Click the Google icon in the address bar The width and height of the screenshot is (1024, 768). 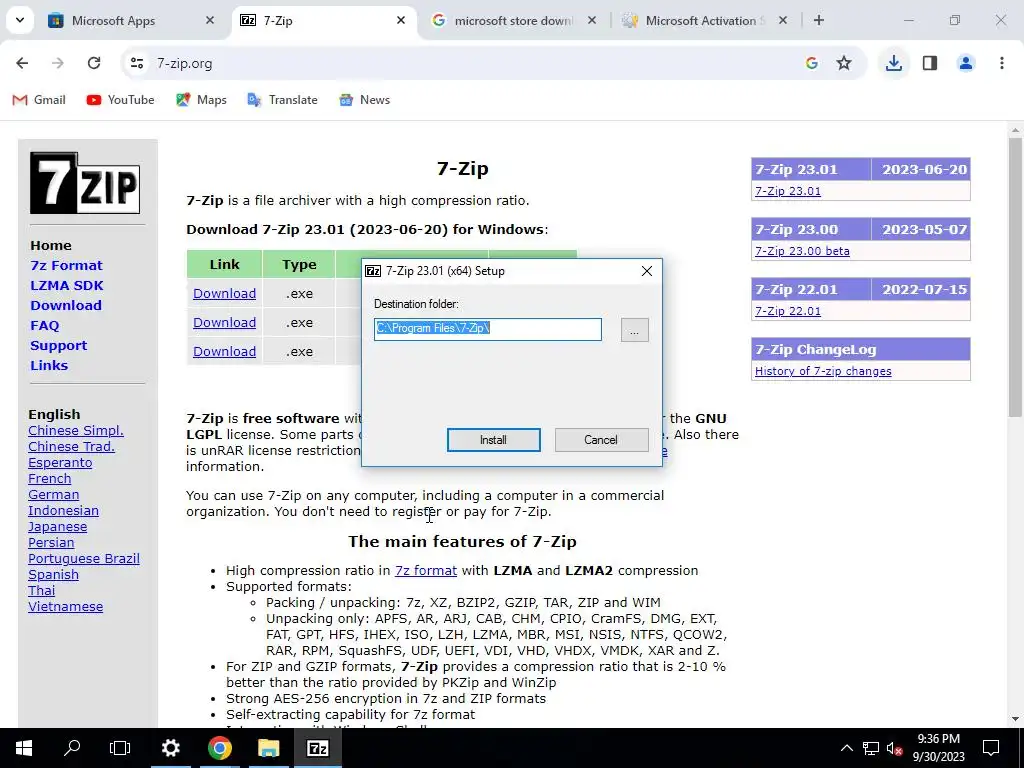812,63
